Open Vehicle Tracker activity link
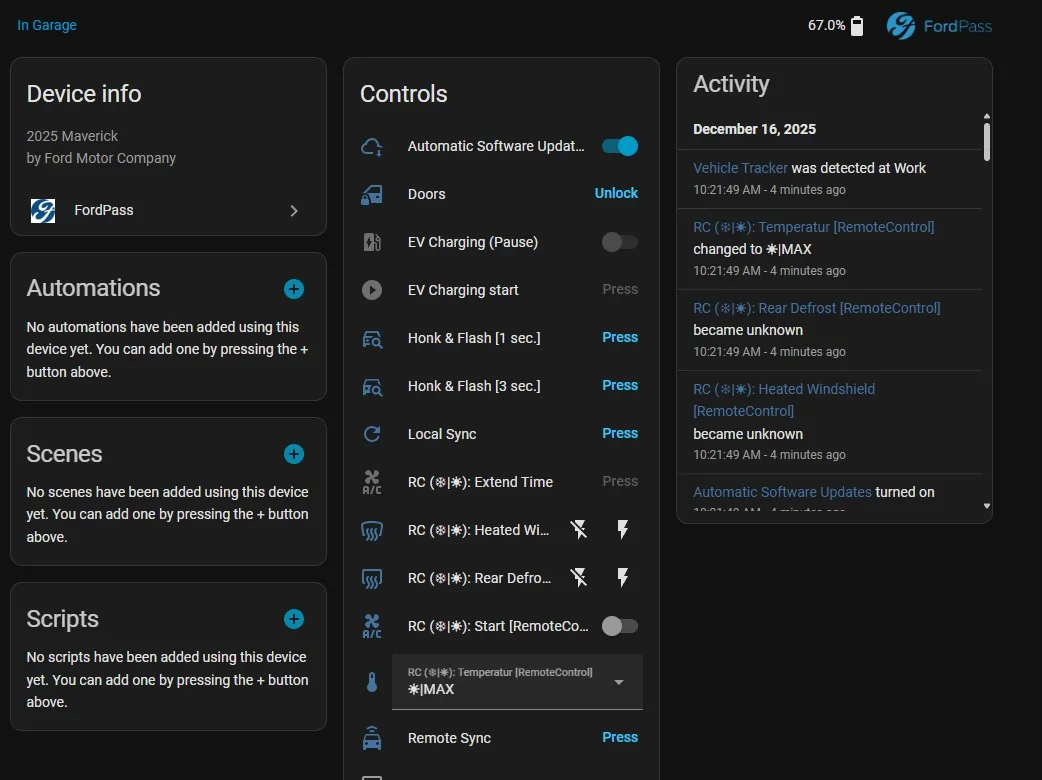This screenshot has height=780, width=1042. [x=740, y=168]
